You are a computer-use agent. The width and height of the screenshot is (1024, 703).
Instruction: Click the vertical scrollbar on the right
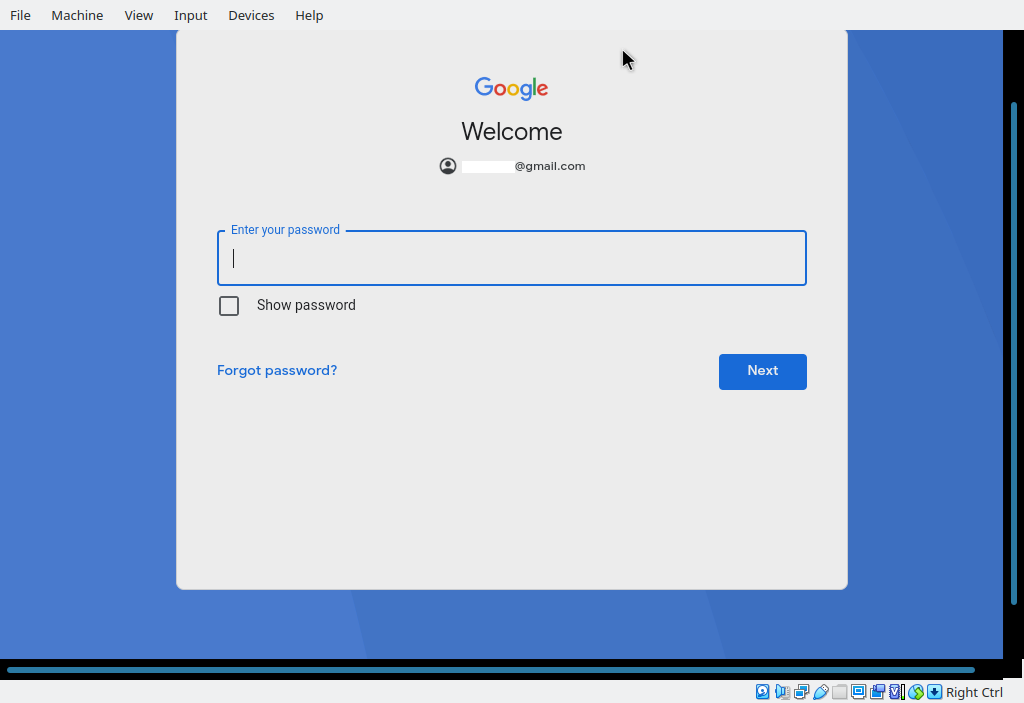pos(1014,353)
